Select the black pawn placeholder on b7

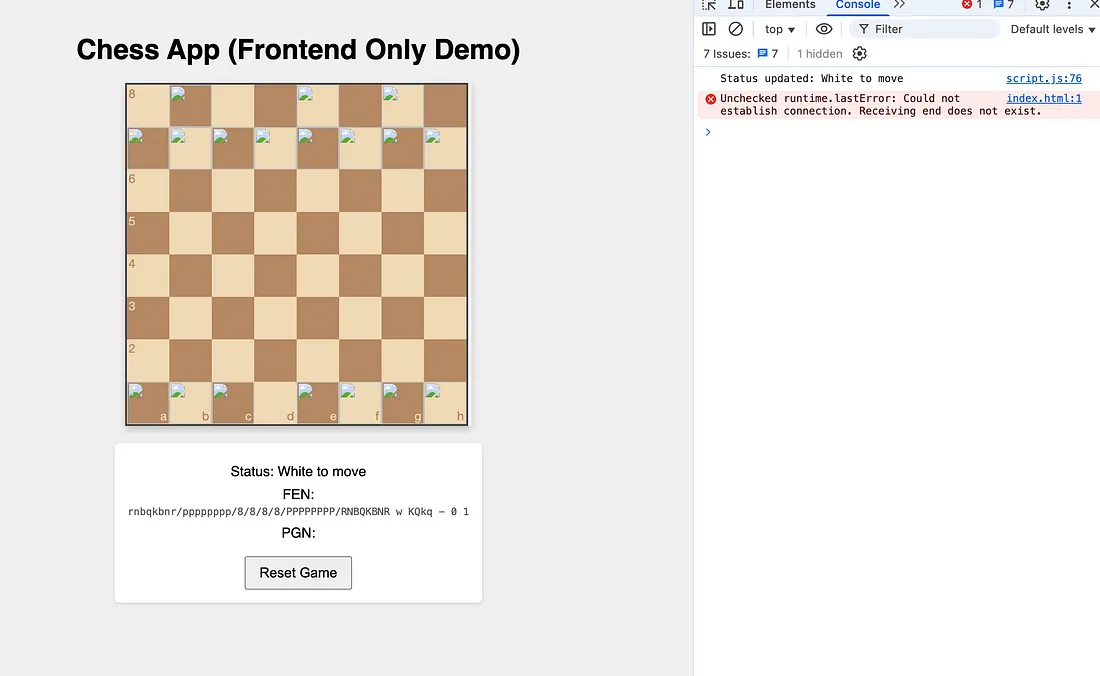tap(190, 148)
